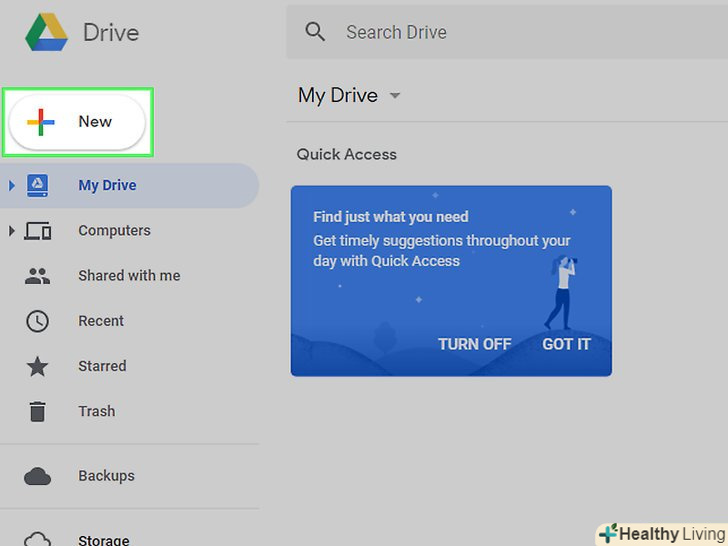Click the Trash bin icon
This screenshot has width=728, height=546.
[x=37, y=411]
